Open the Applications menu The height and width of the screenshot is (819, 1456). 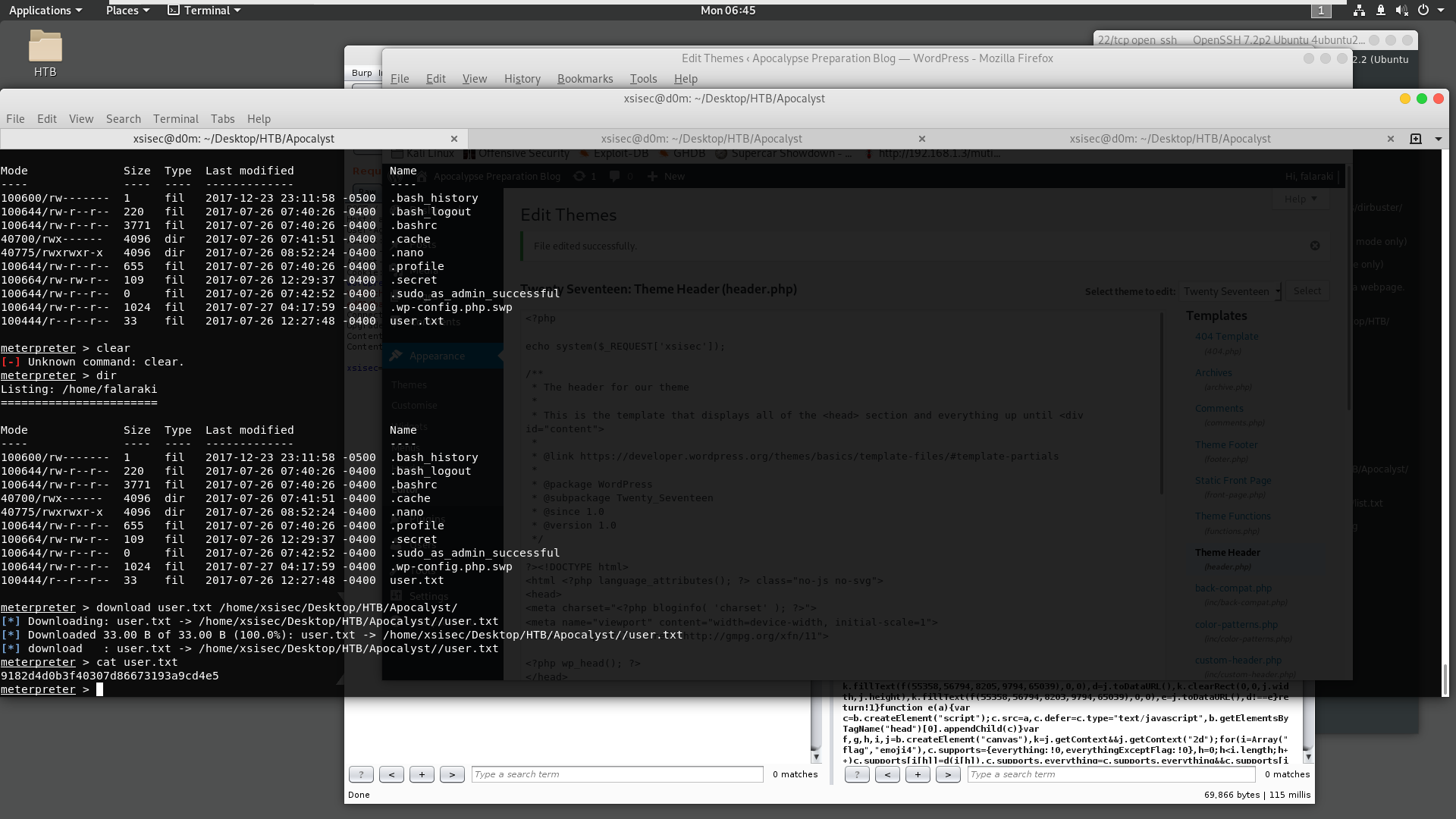tap(45, 11)
